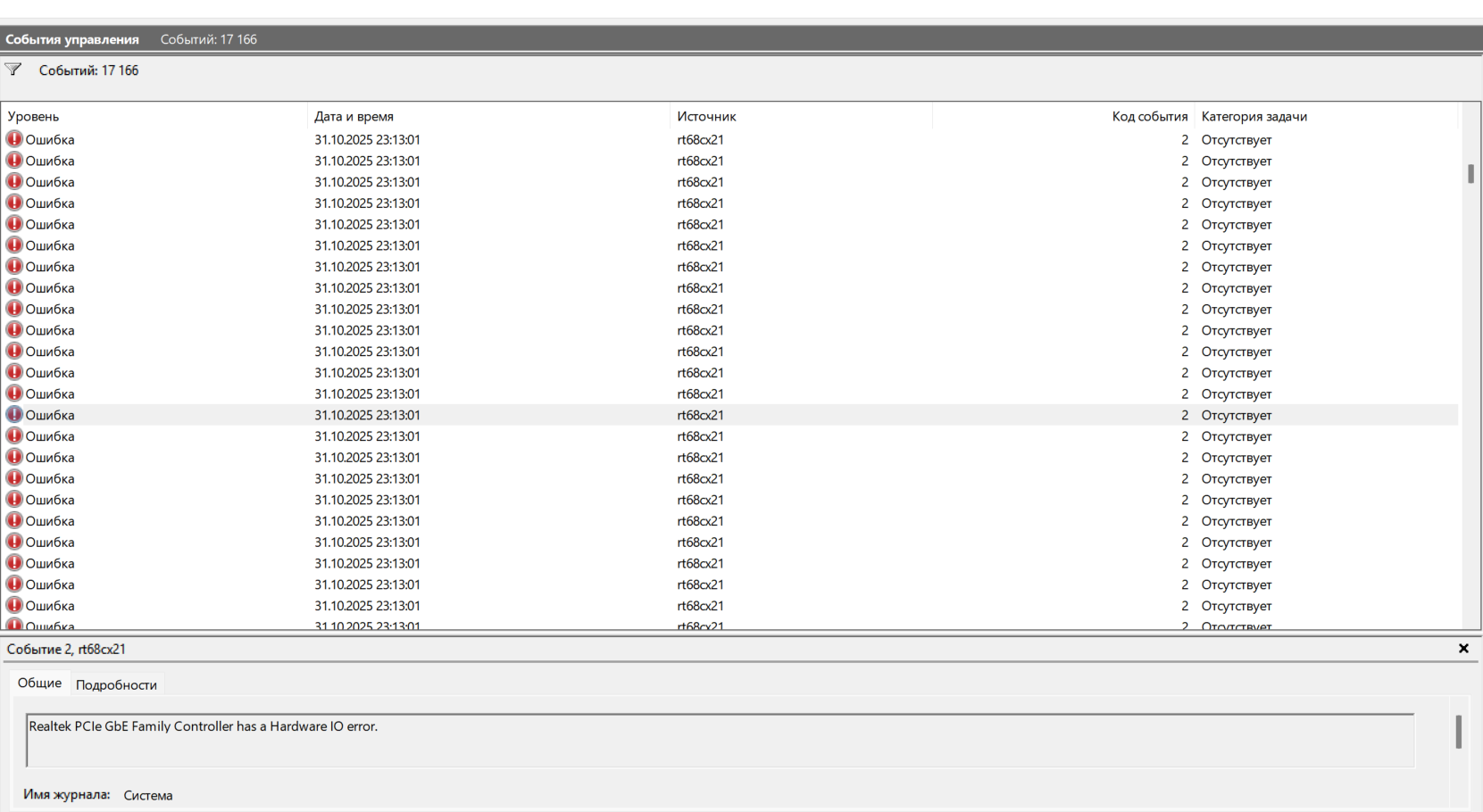Click the first row's date and time cell
Viewport: 1483px width, 812px height.
coord(367,139)
